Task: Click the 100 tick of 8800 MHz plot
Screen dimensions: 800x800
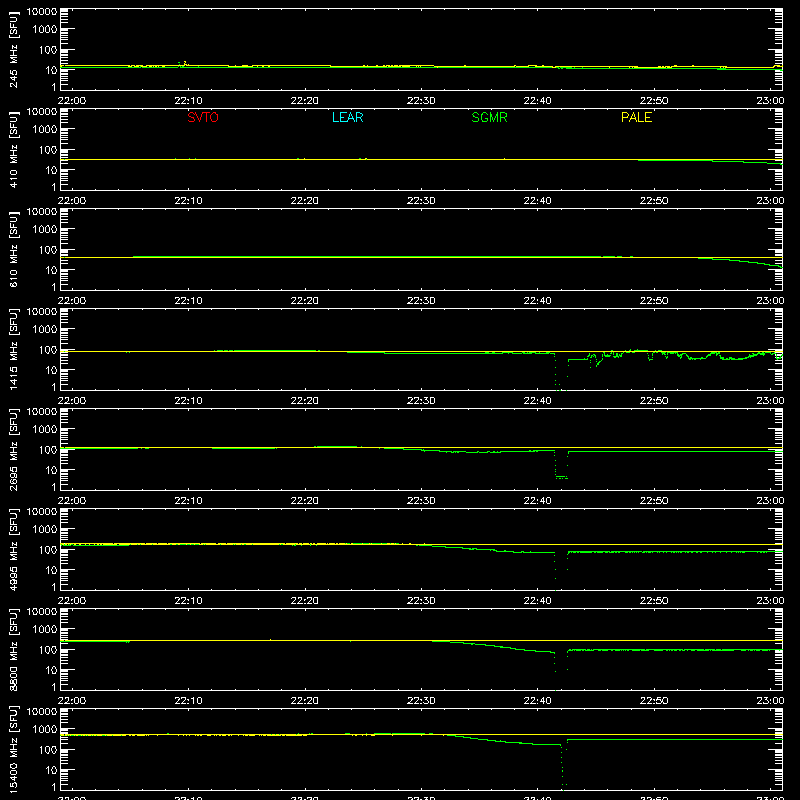Action: click(48, 650)
